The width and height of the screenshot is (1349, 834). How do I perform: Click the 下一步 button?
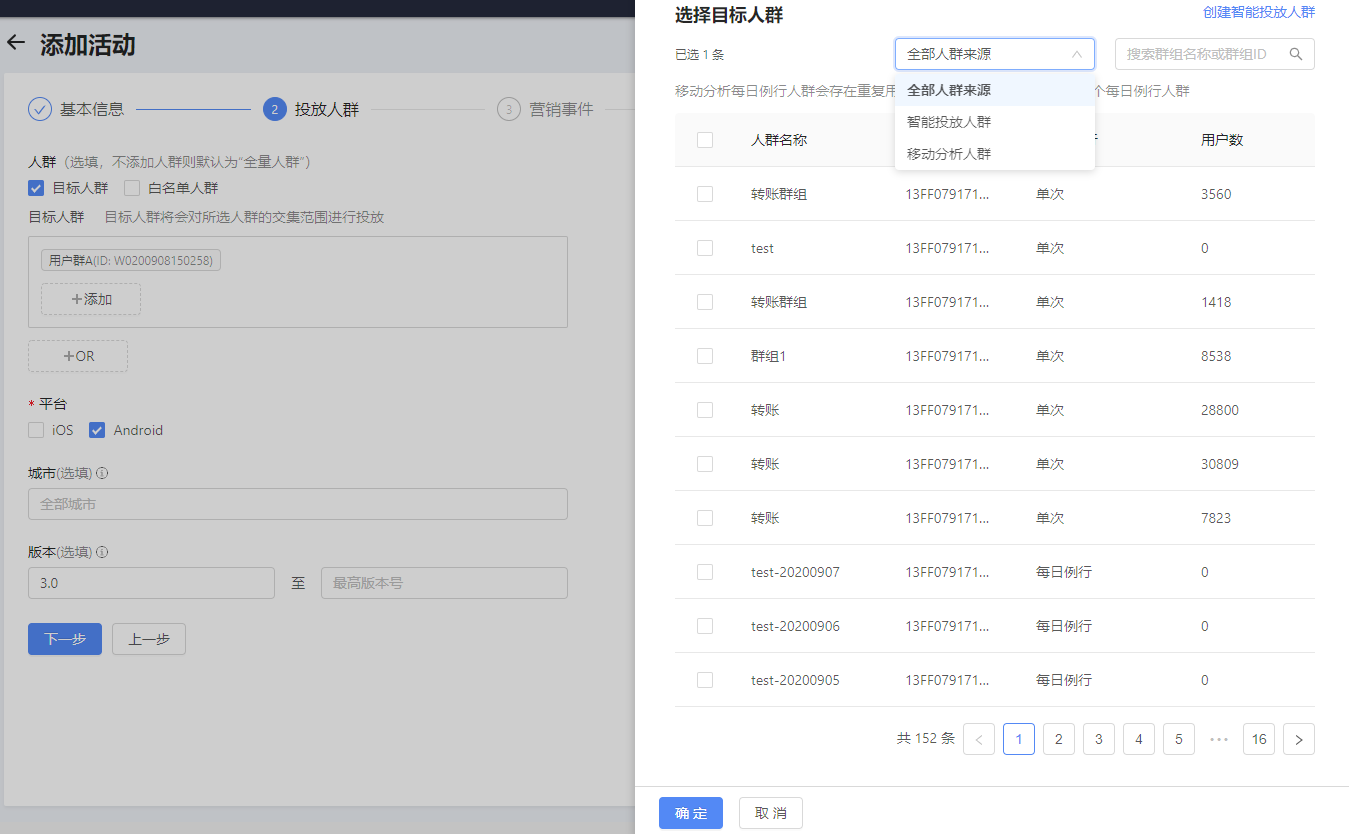pos(65,639)
